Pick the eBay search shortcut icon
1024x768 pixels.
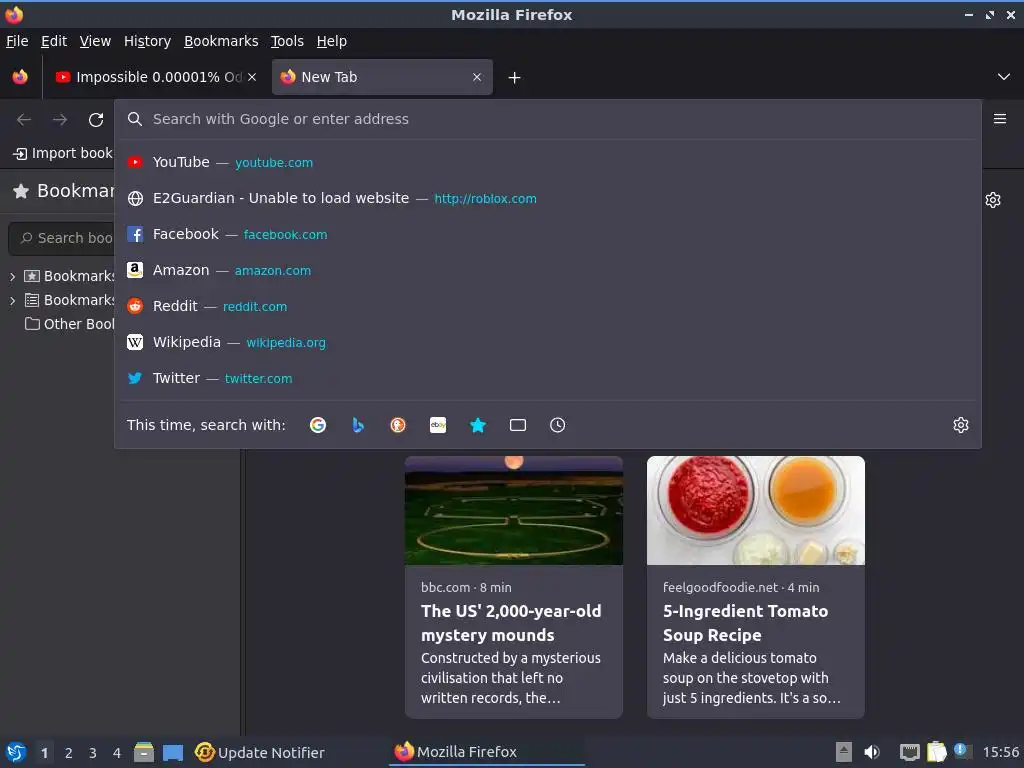438,425
